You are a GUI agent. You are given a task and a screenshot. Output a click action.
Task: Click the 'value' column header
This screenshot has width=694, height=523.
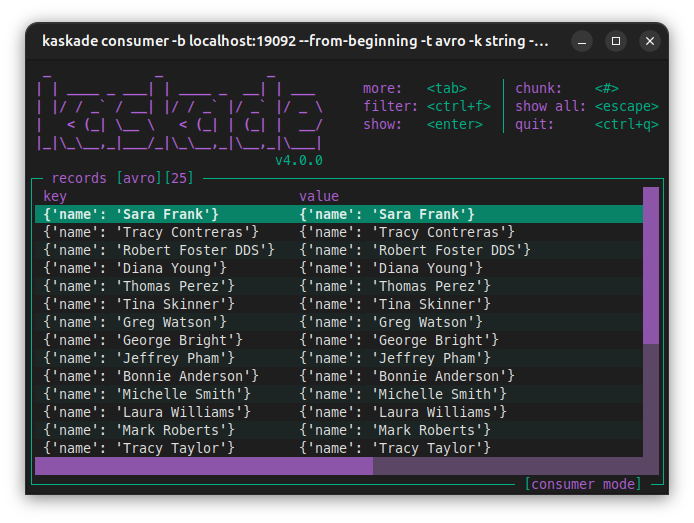coord(319,196)
